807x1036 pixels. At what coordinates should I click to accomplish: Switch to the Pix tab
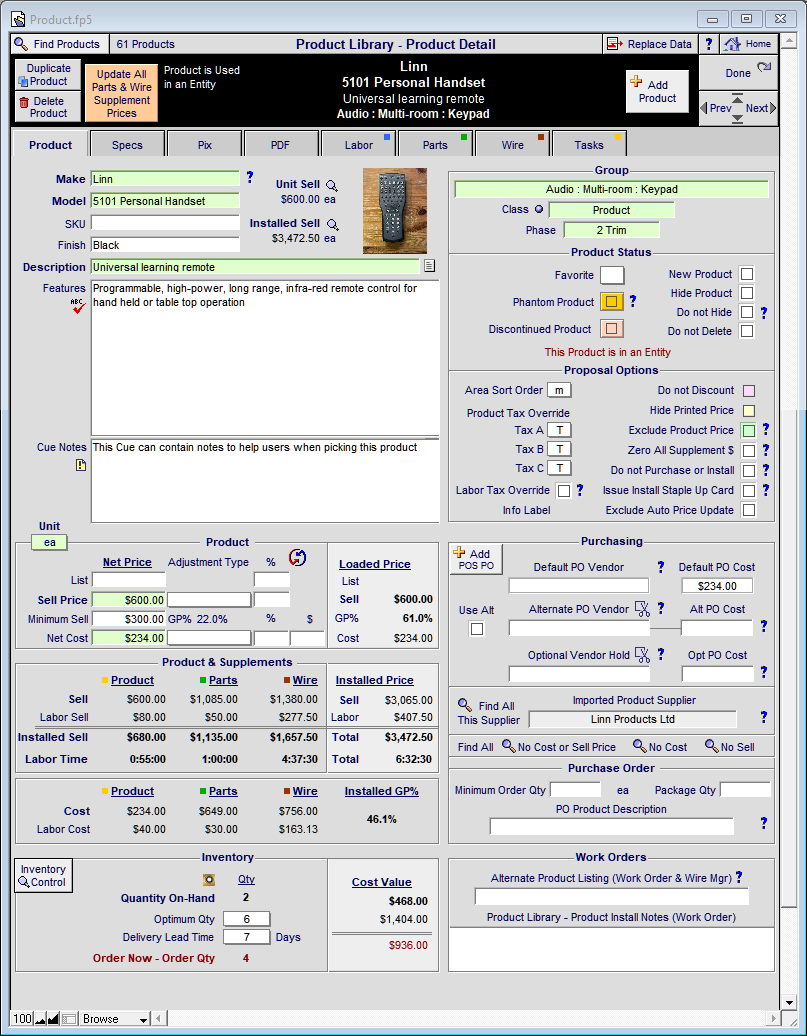point(205,145)
